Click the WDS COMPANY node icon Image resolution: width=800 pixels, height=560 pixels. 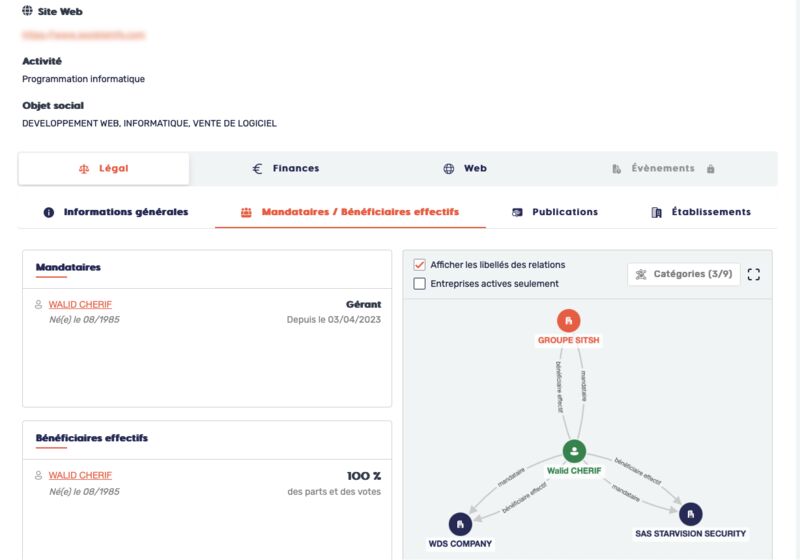[x=460, y=524]
